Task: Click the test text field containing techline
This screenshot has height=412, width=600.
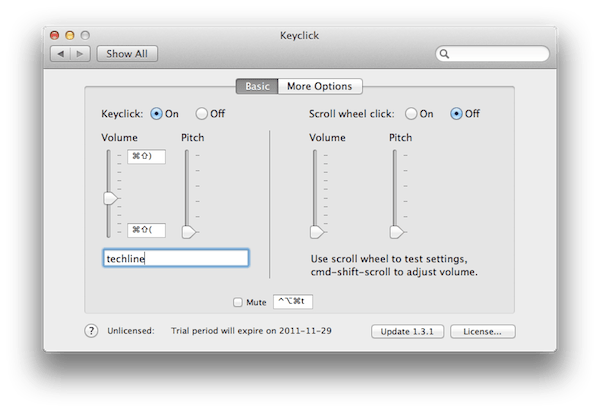Action: (x=176, y=258)
